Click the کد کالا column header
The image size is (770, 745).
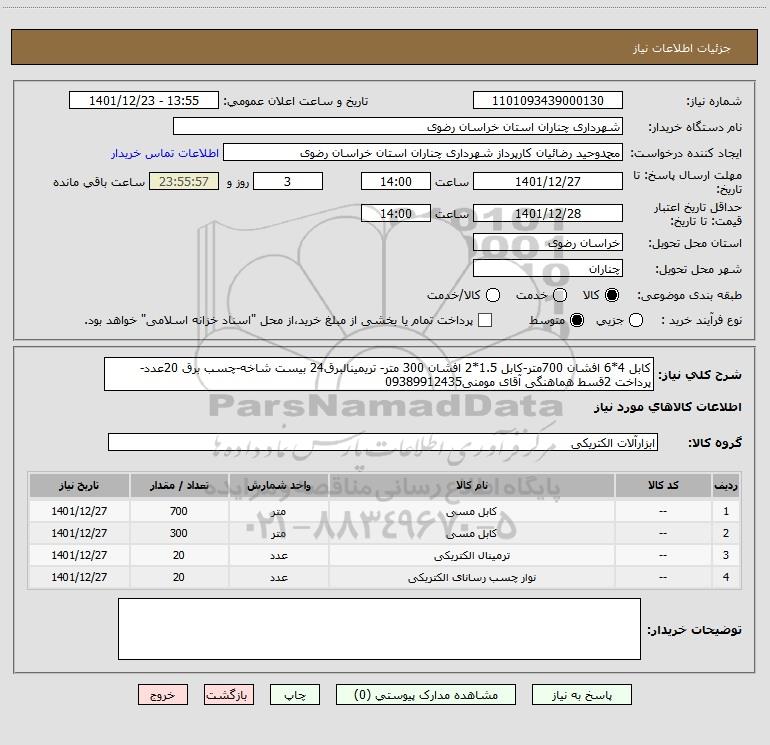[x=663, y=486]
